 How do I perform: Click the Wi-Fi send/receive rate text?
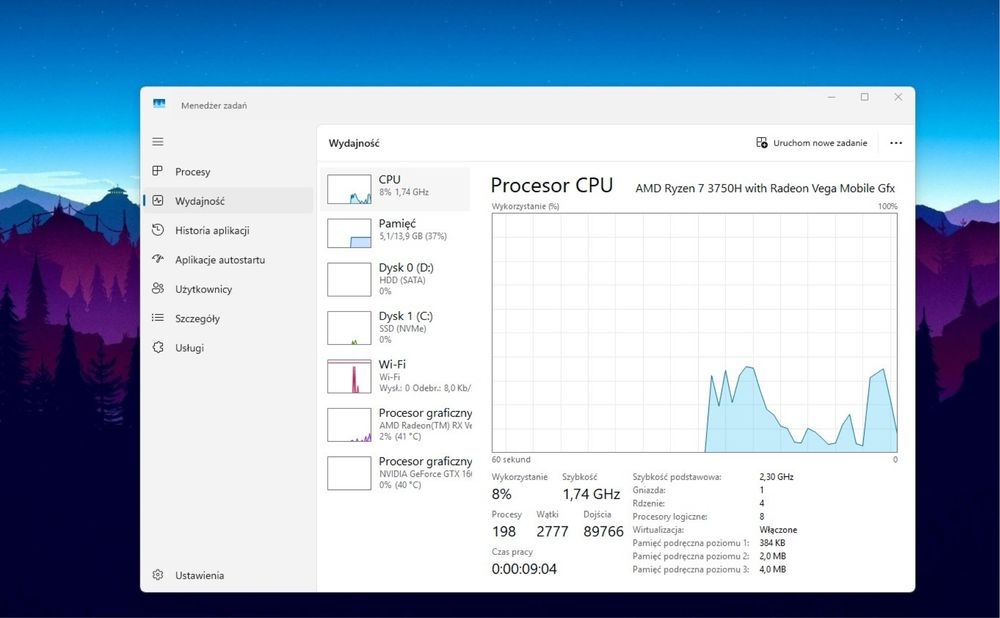pyautogui.click(x=425, y=388)
